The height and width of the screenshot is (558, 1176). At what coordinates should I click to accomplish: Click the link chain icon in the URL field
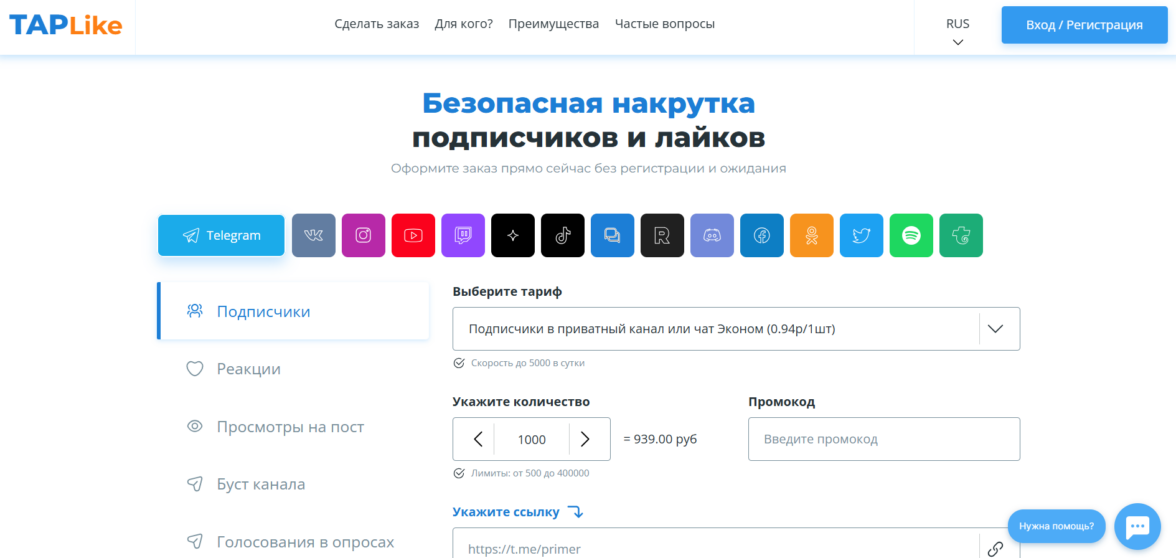(995, 549)
